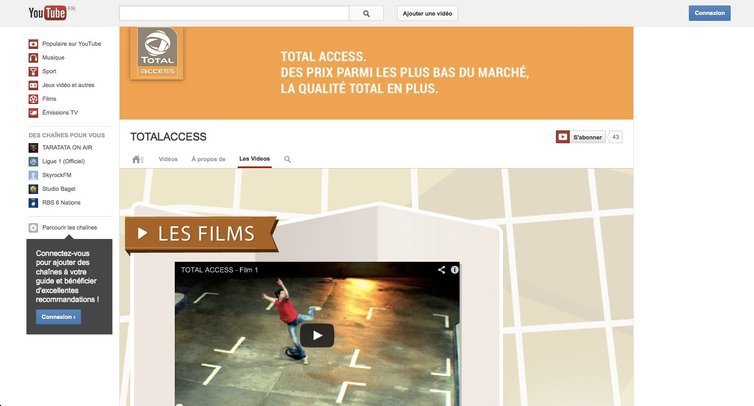This screenshot has width=754, height=406.
Task: Switch to the Vidéos tab
Action: point(168,159)
